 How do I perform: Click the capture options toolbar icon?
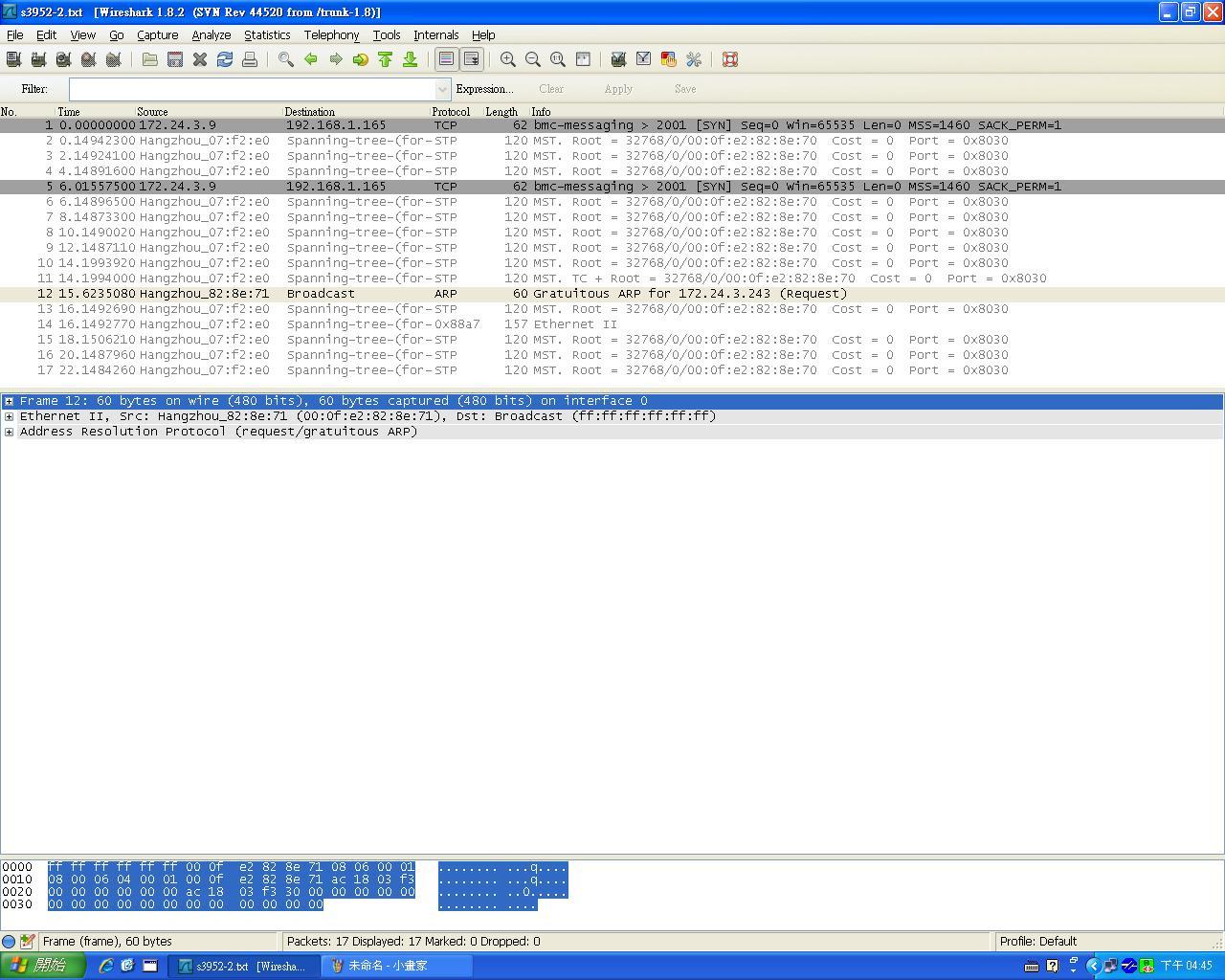coord(38,59)
